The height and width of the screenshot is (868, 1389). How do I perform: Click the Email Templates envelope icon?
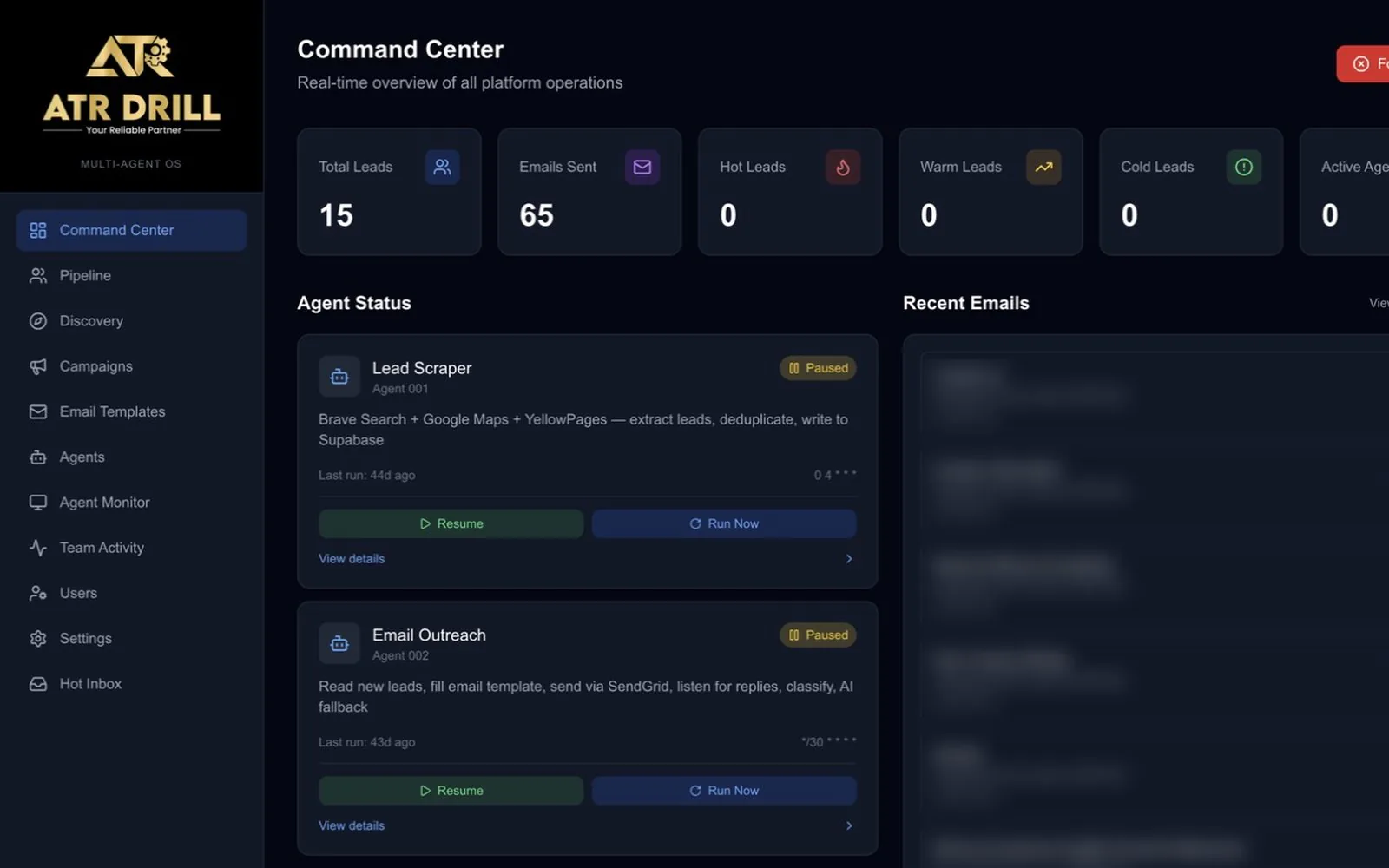(x=38, y=411)
